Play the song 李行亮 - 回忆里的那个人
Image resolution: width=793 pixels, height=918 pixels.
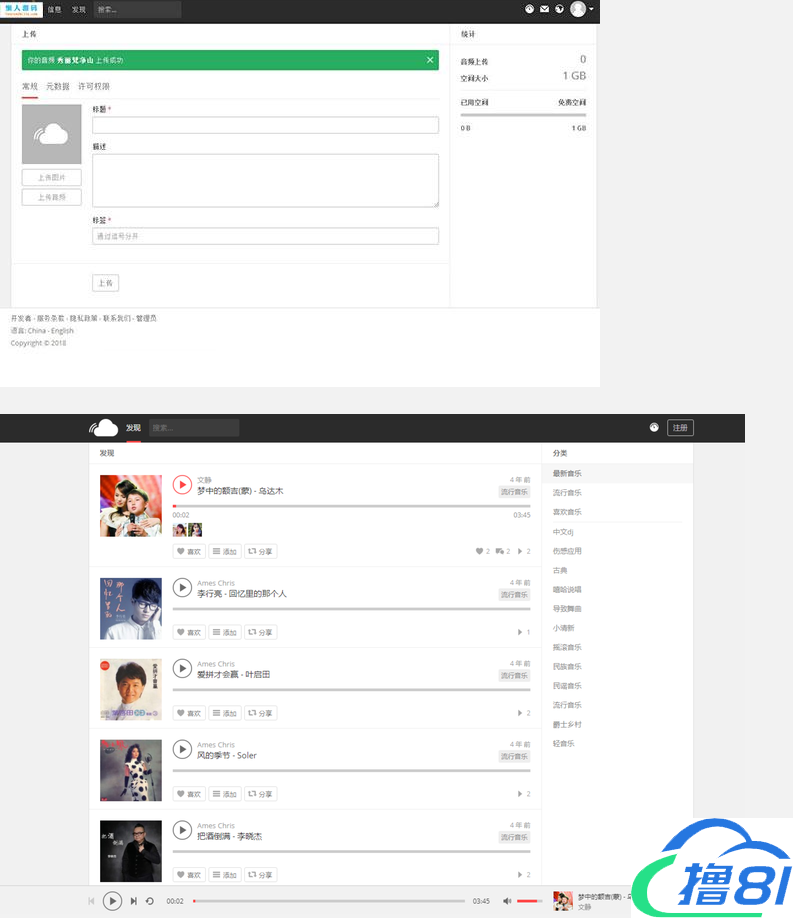(x=182, y=588)
